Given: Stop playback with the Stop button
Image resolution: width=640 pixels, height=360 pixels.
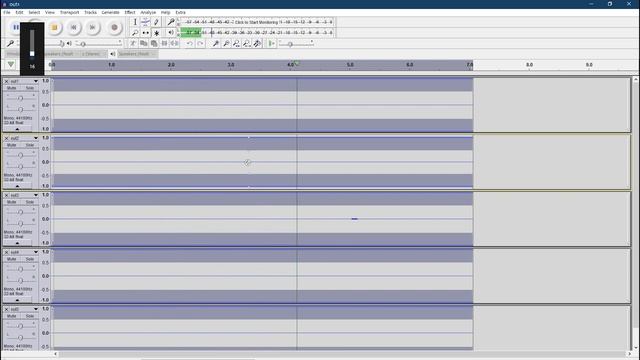Looking at the screenshot, I should pyautogui.click(x=54, y=27).
